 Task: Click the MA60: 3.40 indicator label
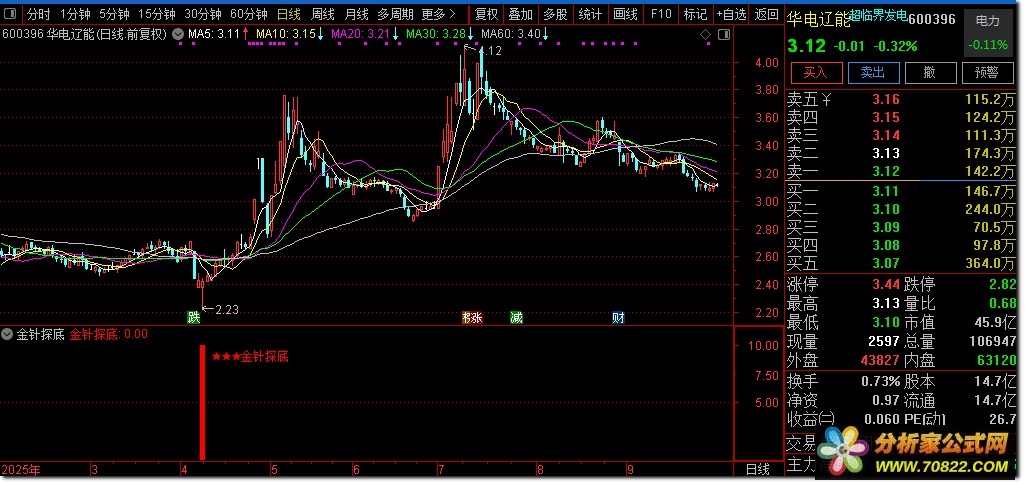[x=515, y=34]
